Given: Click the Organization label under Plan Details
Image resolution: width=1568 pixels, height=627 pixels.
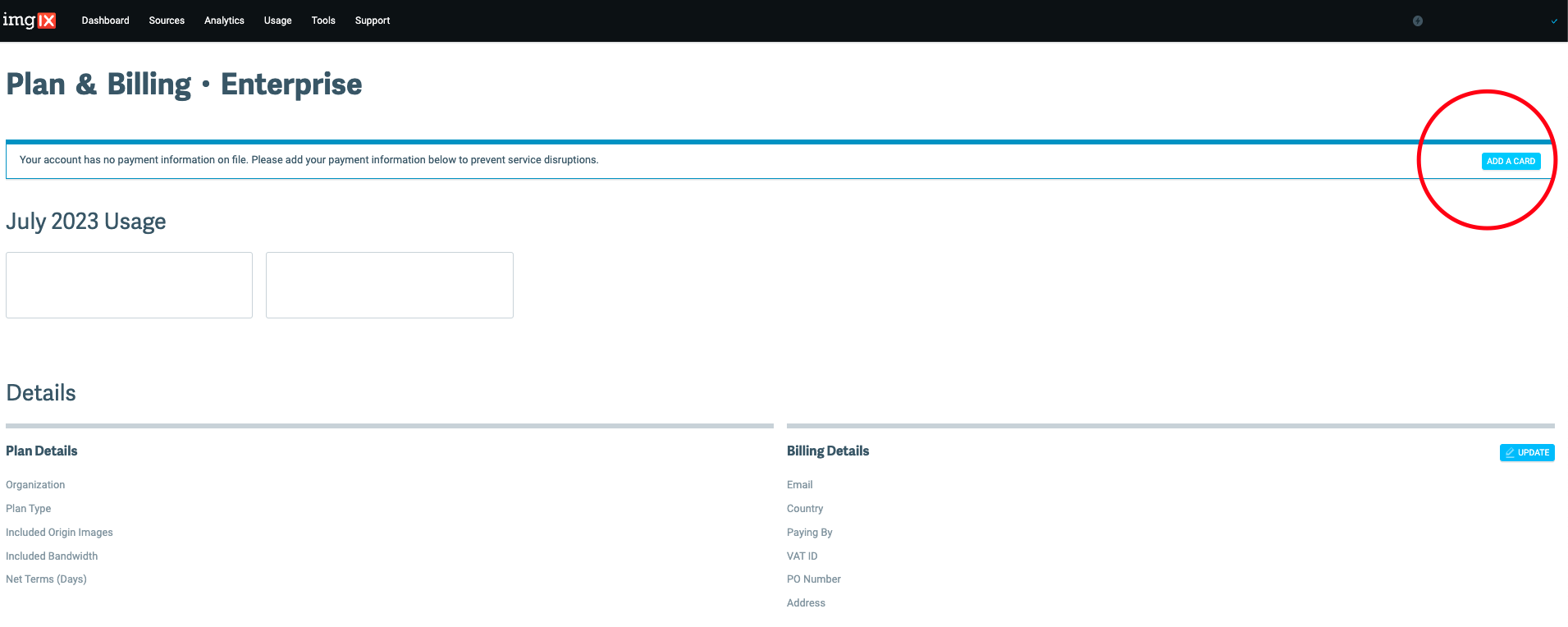Looking at the screenshot, I should (35, 485).
